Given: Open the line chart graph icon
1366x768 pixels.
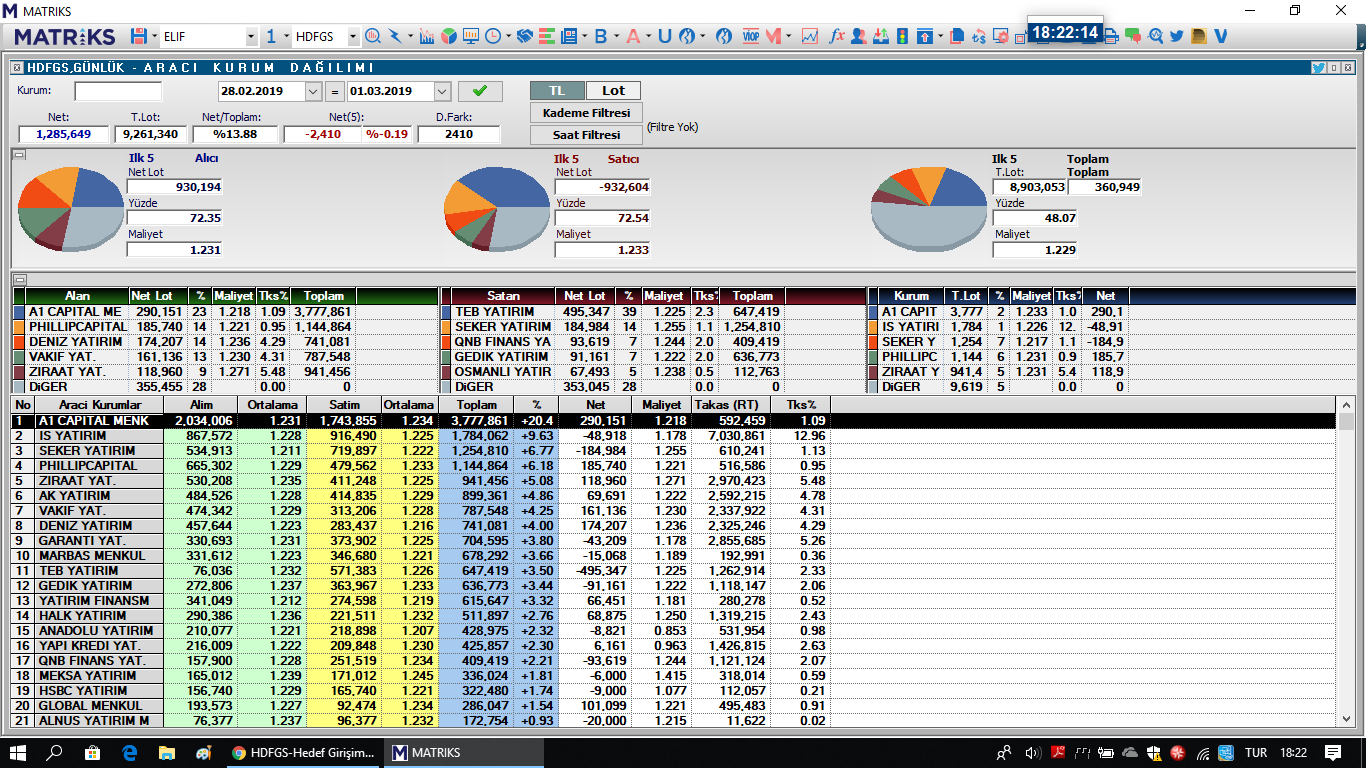Looking at the screenshot, I should tap(810, 36).
